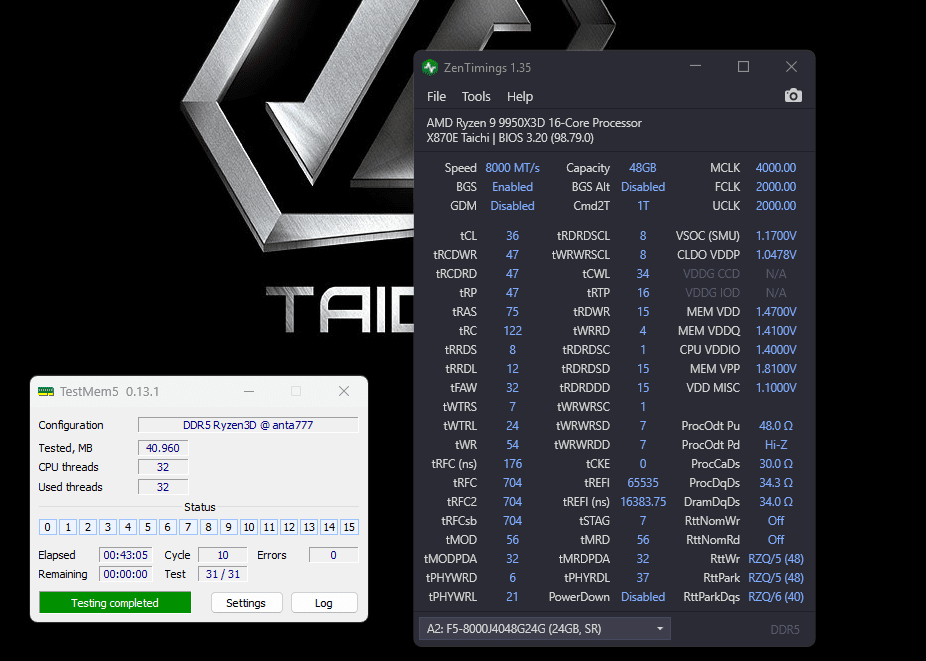Select thread status box 7 in TestMem5
Viewport: 926px width, 661px height.
[x=188, y=527]
